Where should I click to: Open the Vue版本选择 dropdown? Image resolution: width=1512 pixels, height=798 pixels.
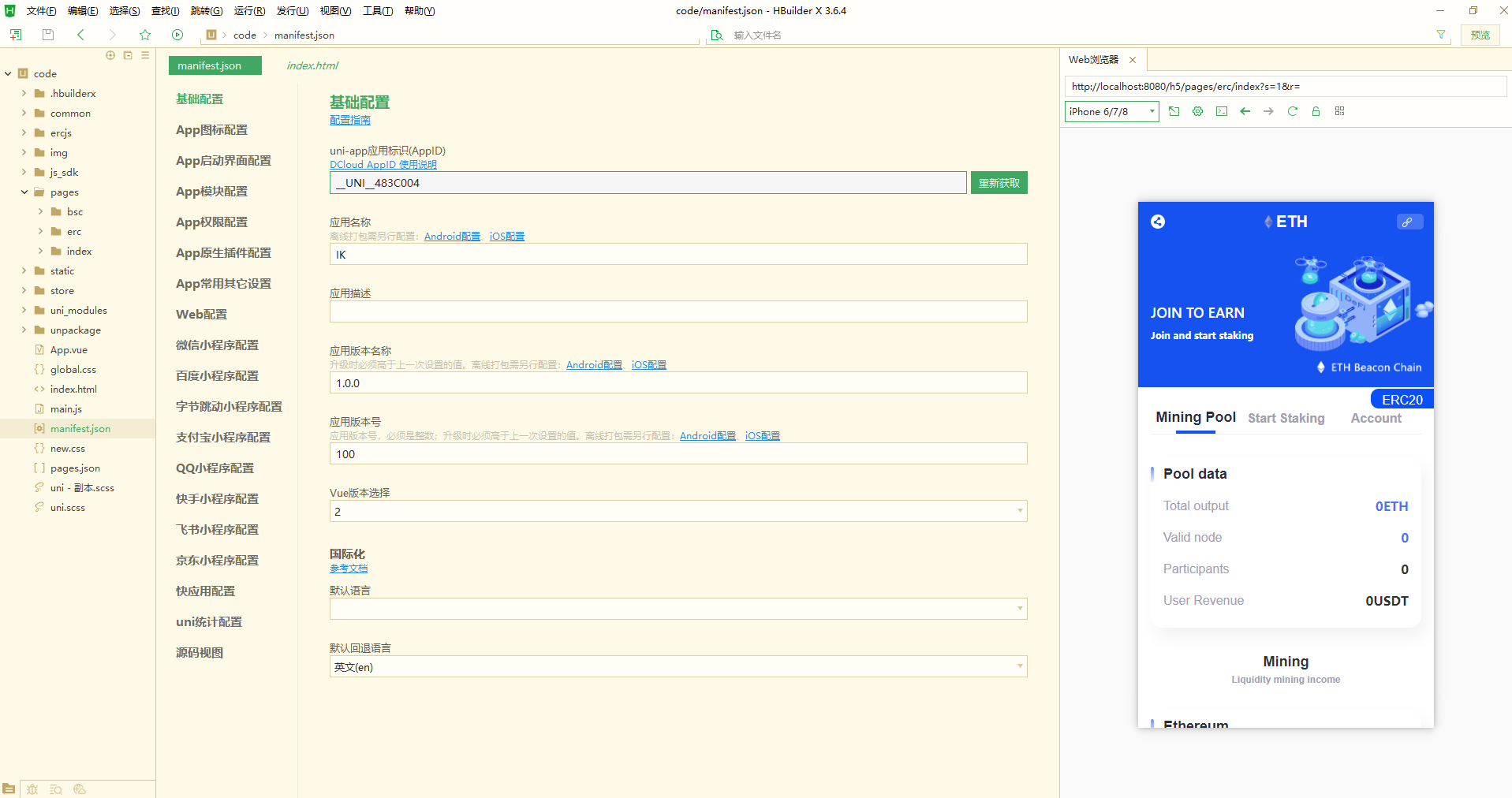pyautogui.click(x=678, y=511)
